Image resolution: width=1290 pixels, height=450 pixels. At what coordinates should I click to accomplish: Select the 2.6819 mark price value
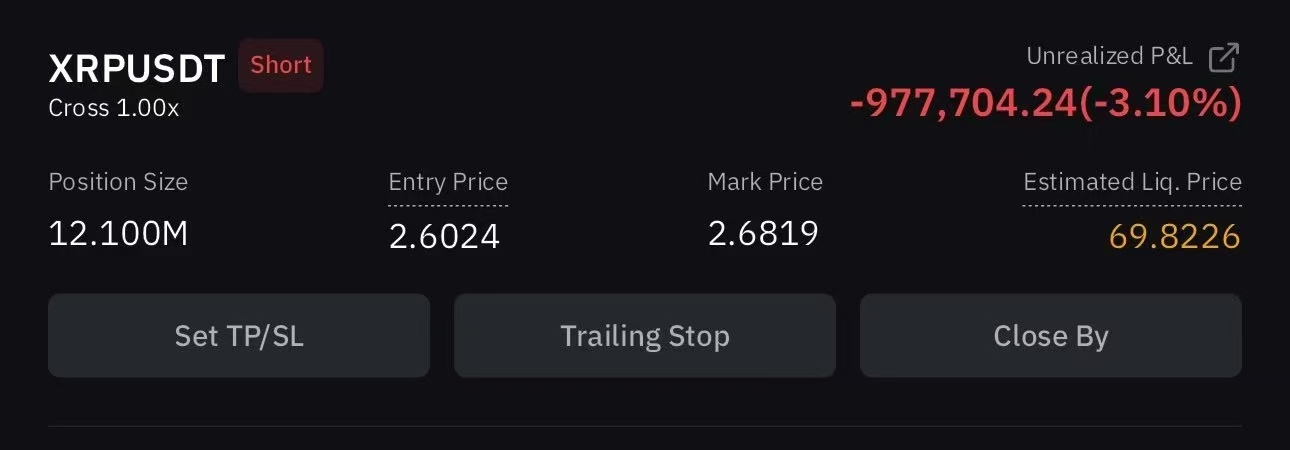click(x=763, y=233)
